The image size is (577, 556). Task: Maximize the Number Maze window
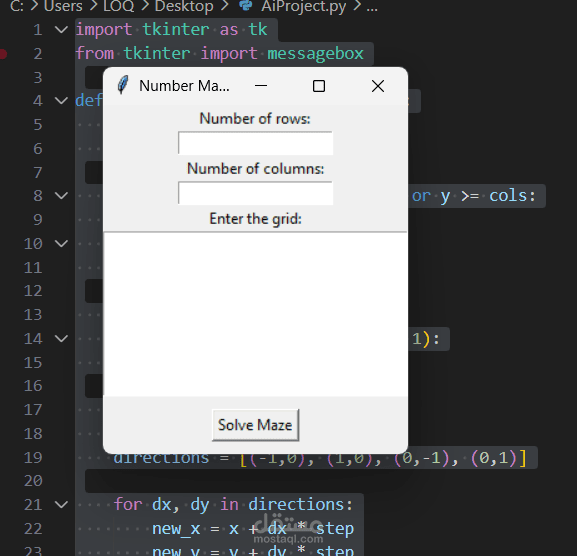coord(319,86)
